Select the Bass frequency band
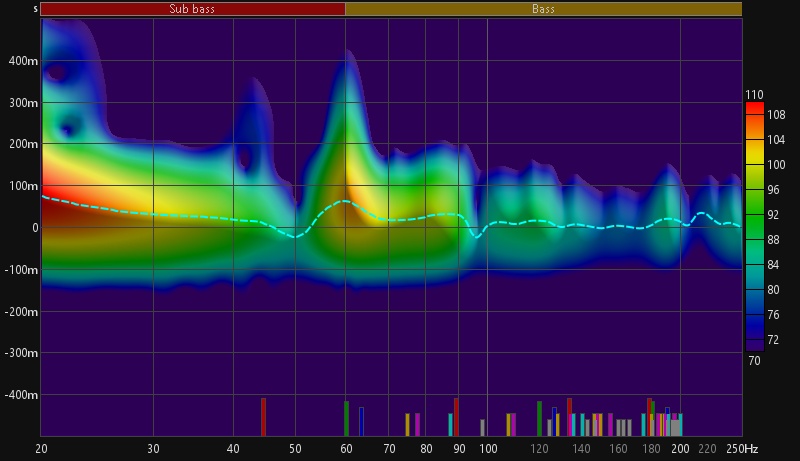This screenshot has width=800, height=461. [x=543, y=9]
